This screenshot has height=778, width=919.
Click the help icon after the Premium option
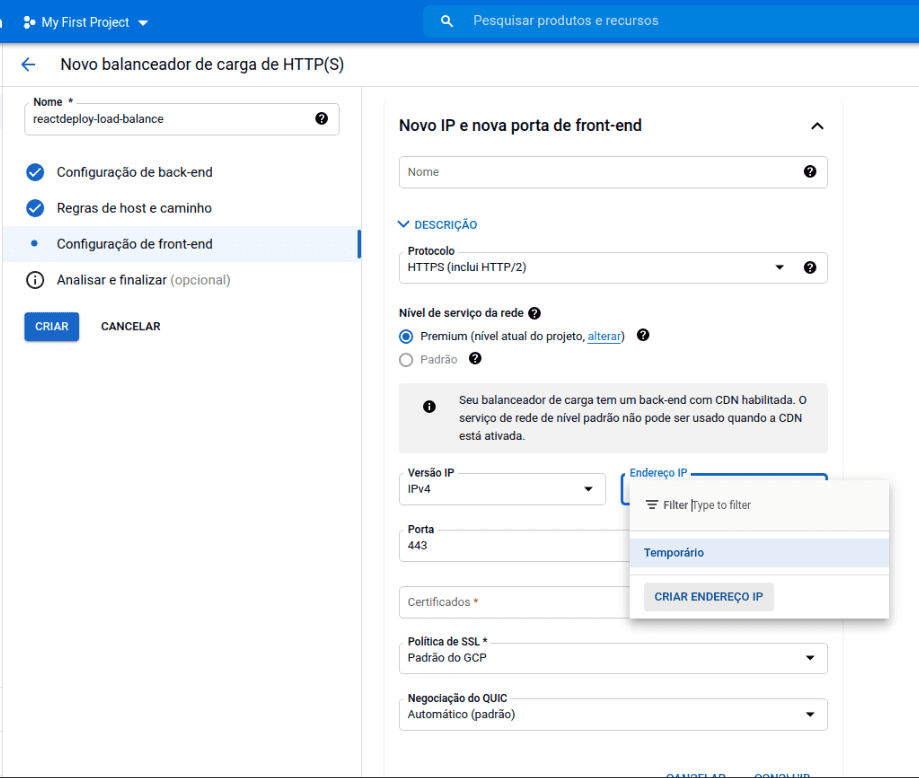643,336
